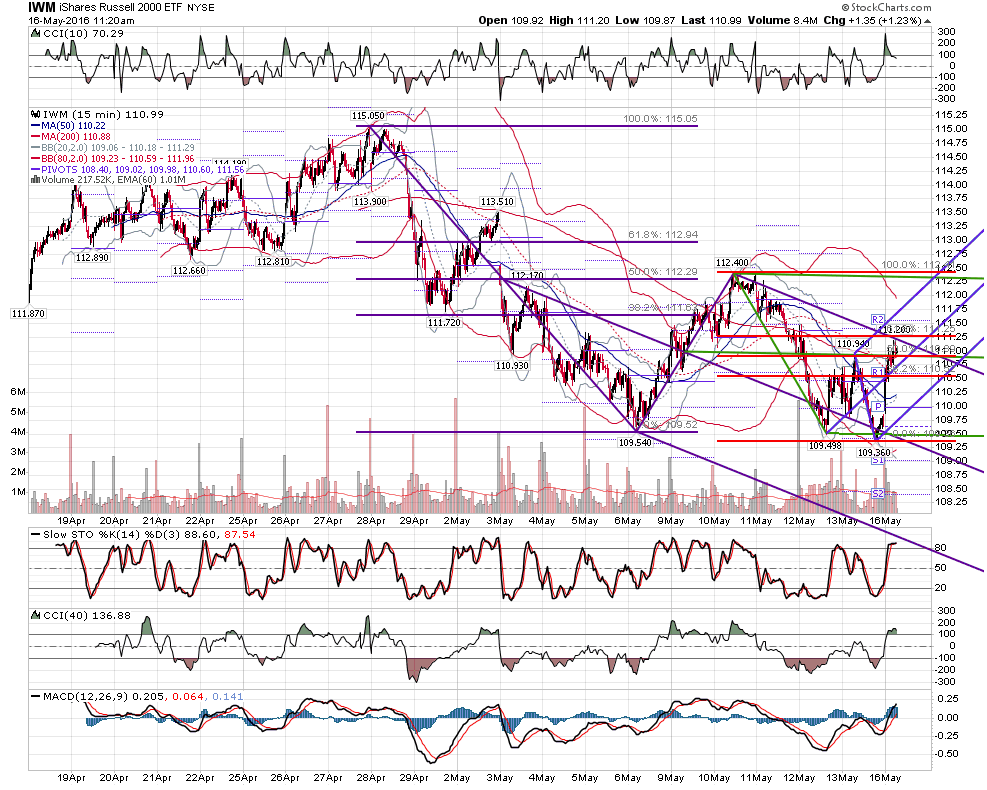Select the Open 109.92 value
The height and width of the screenshot is (790, 987).
coord(510,20)
